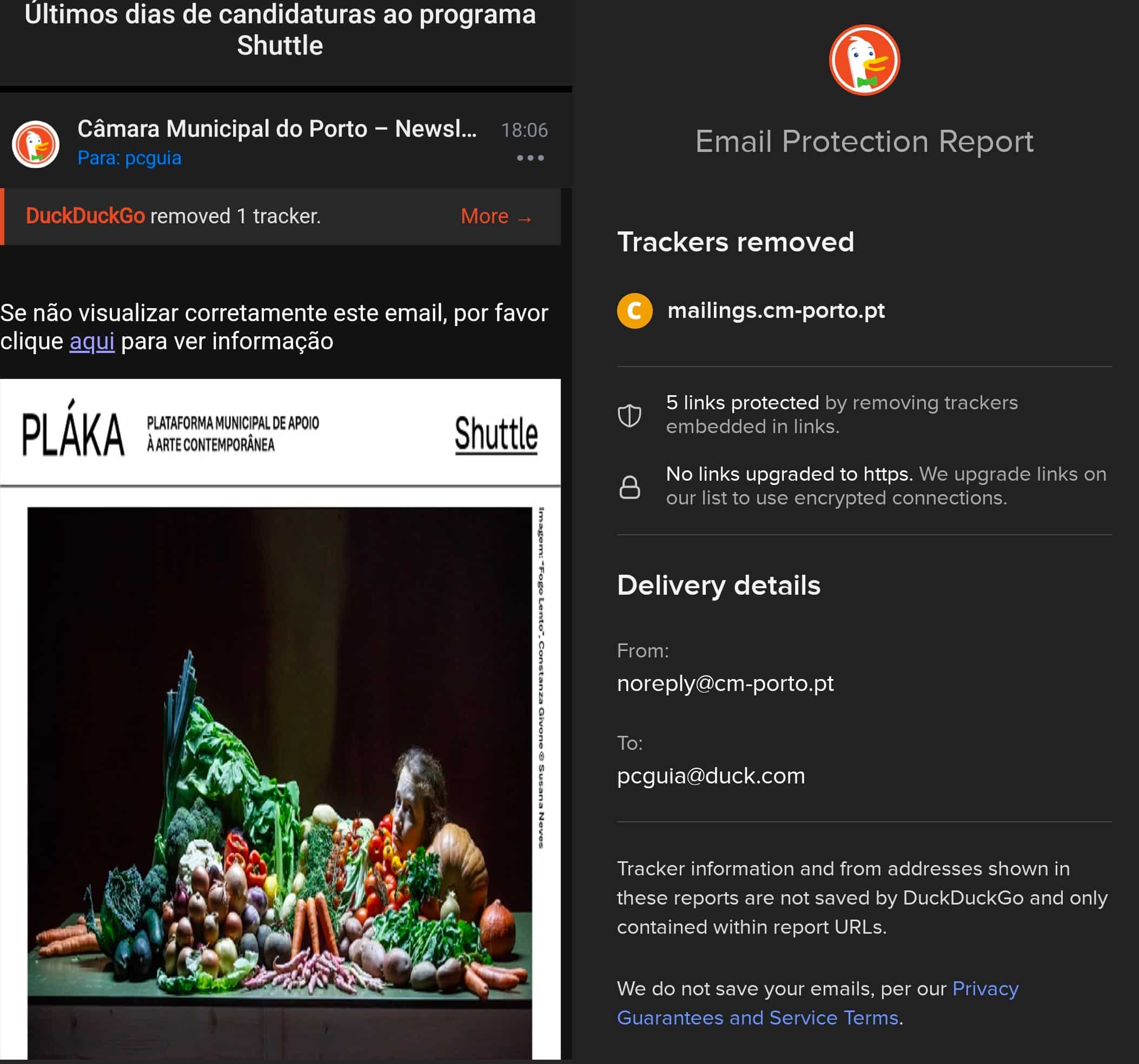Click the padlock https upgrade icon
Screen dimensions: 1139x1064
coord(629,487)
